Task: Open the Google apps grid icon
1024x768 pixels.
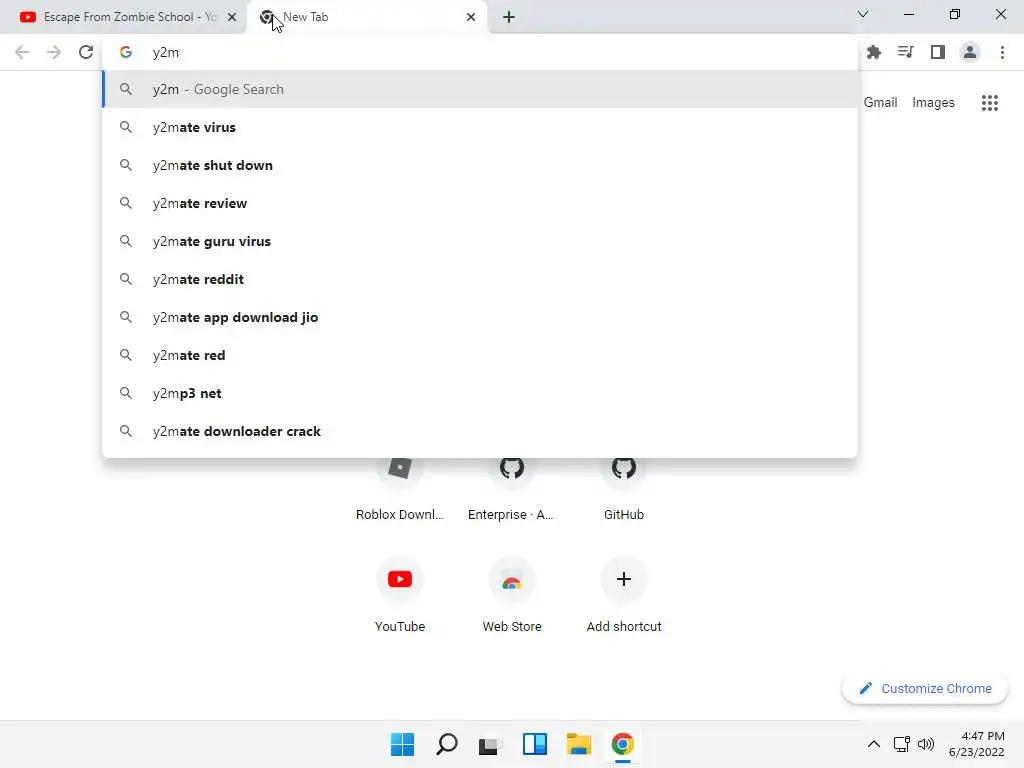Action: [x=989, y=103]
